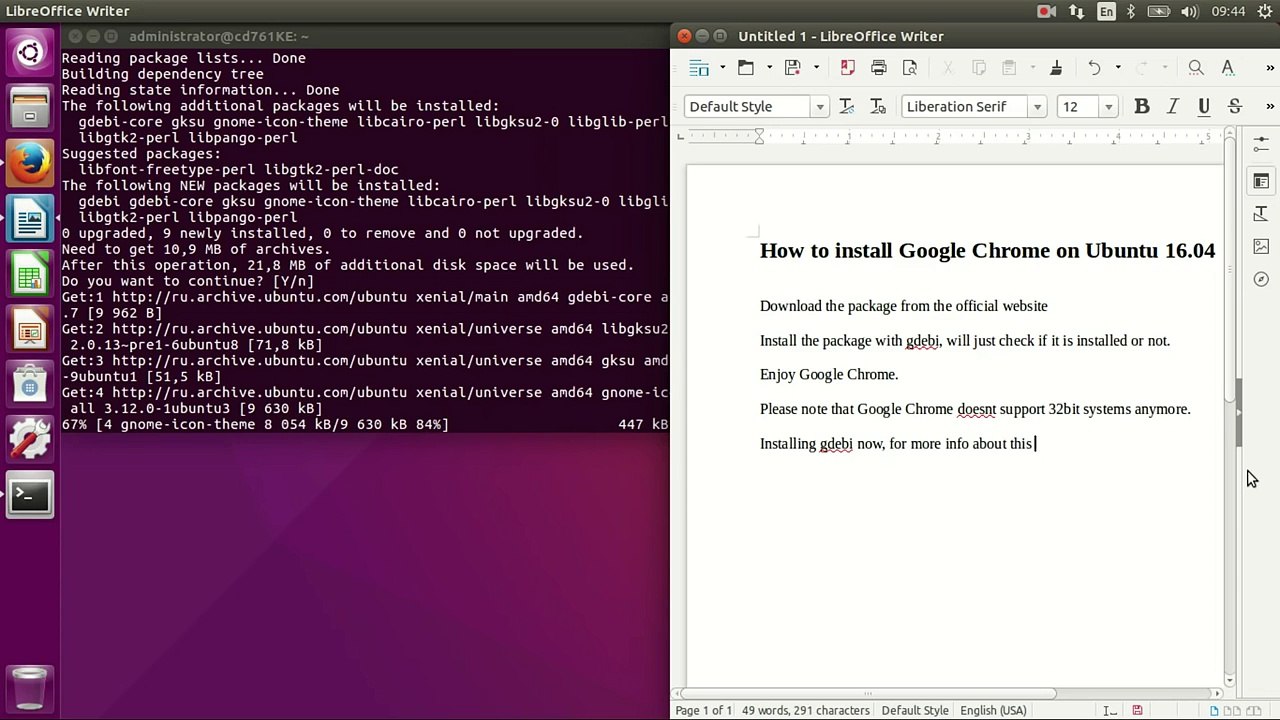1280x720 pixels.
Task: Open Print Preview
Action: pos(910,68)
